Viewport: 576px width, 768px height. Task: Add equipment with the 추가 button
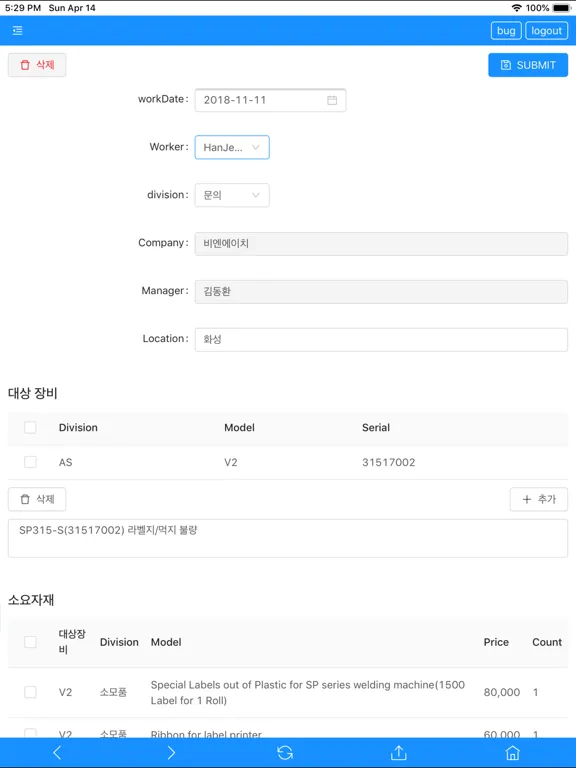pos(539,499)
